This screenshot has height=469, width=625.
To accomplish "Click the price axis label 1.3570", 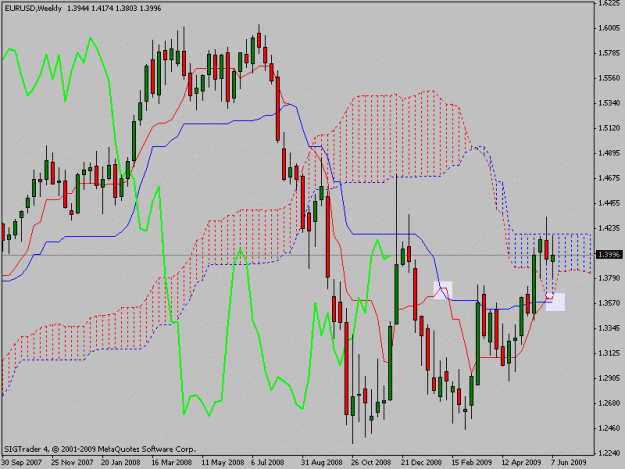I will pos(609,303).
